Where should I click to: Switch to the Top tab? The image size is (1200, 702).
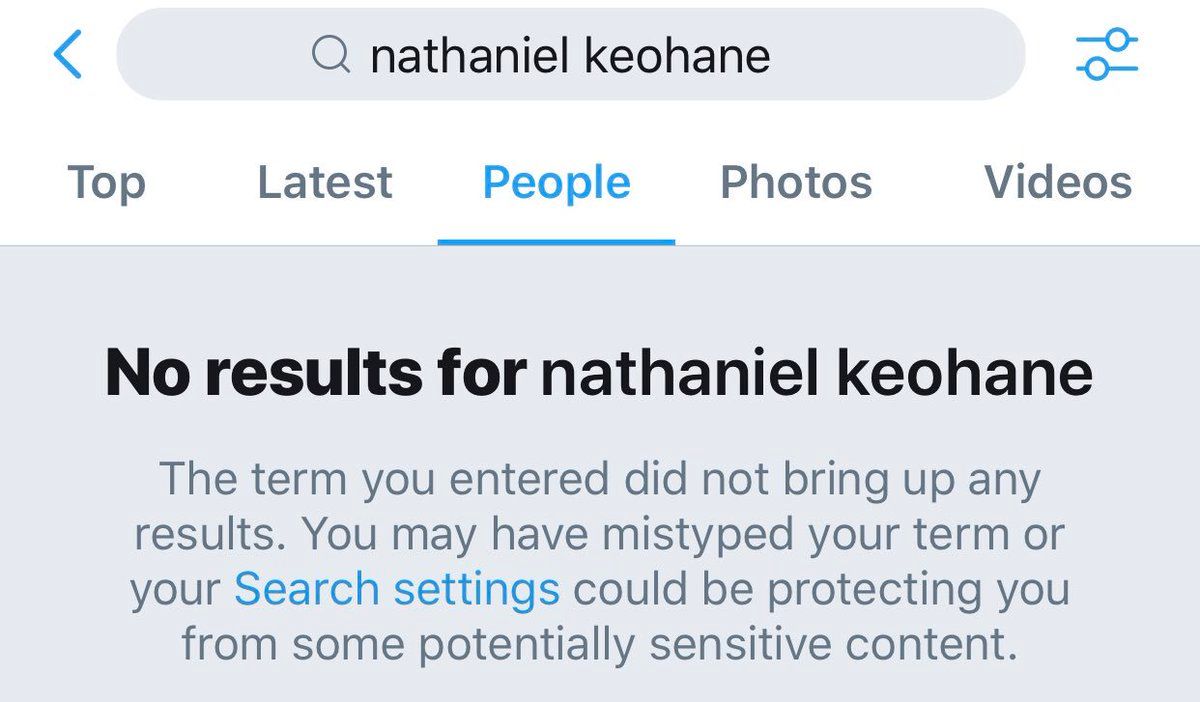(106, 183)
